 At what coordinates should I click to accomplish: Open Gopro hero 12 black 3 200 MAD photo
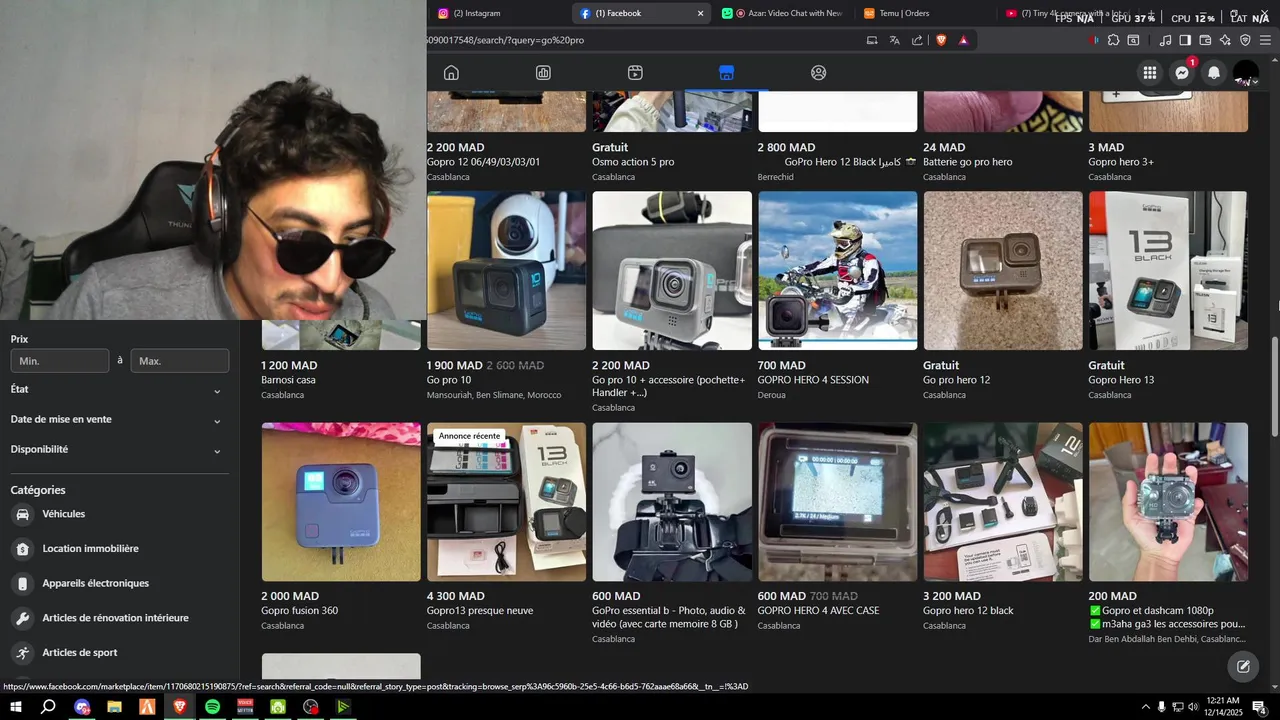[1003, 502]
